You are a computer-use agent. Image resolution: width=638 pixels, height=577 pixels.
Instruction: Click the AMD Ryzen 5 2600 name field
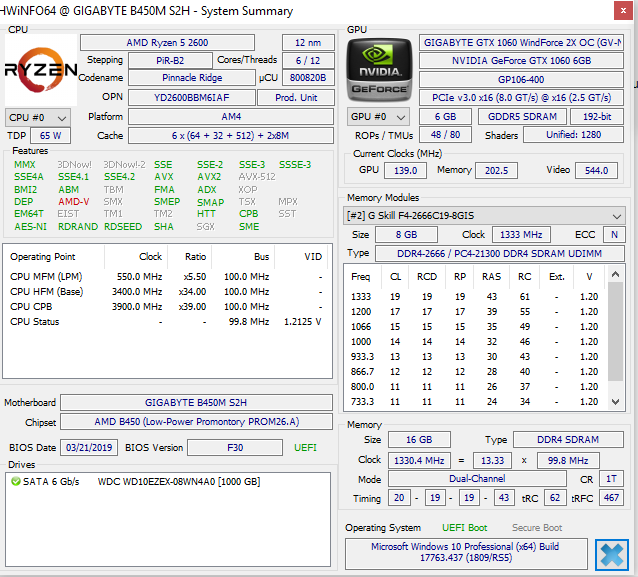pyautogui.click(x=167, y=43)
